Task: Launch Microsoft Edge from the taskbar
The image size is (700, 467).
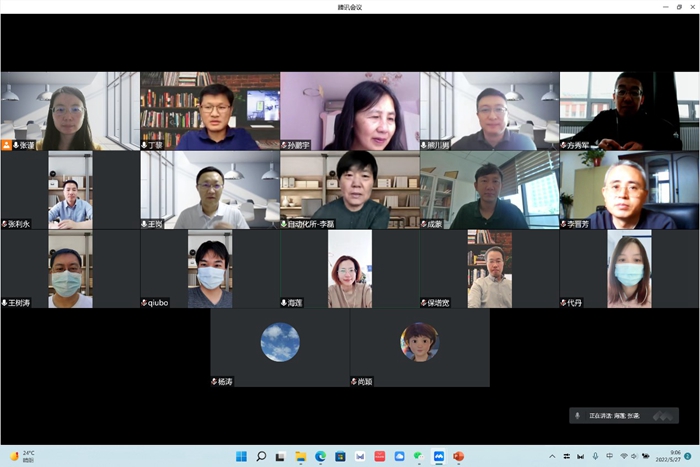Action: pyautogui.click(x=321, y=456)
